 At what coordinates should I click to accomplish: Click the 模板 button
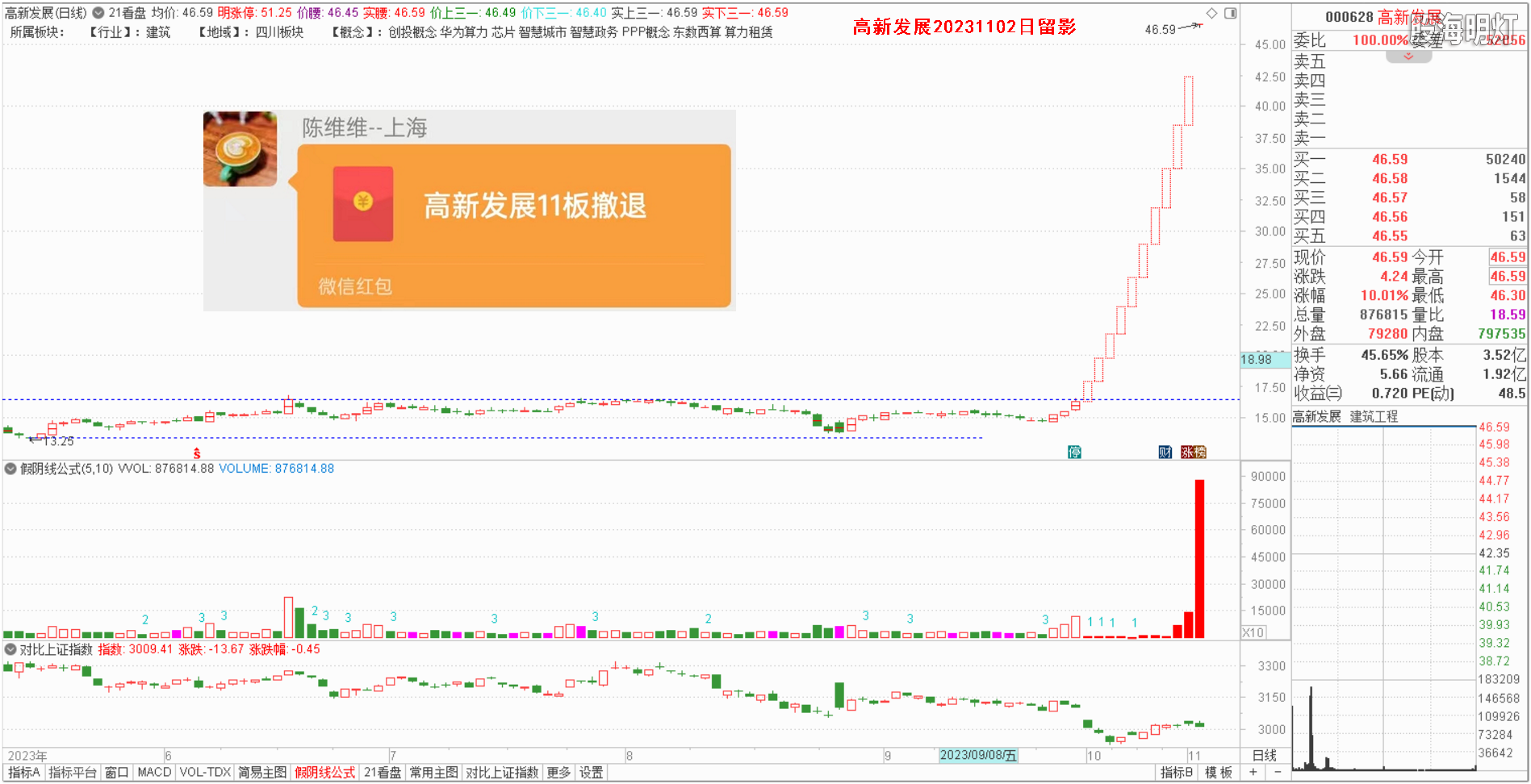coord(1219,773)
